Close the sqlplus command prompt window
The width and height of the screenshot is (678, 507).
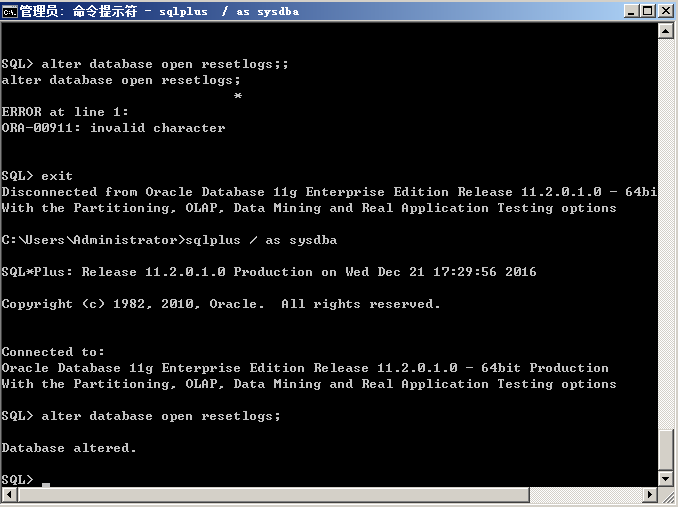coord(666,11)
